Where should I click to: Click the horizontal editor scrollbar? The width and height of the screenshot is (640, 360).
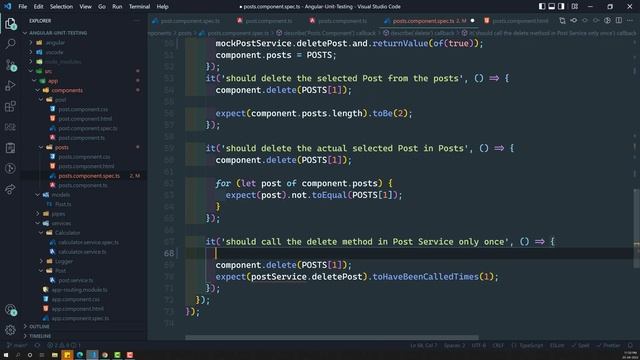[x=331, y=338]
